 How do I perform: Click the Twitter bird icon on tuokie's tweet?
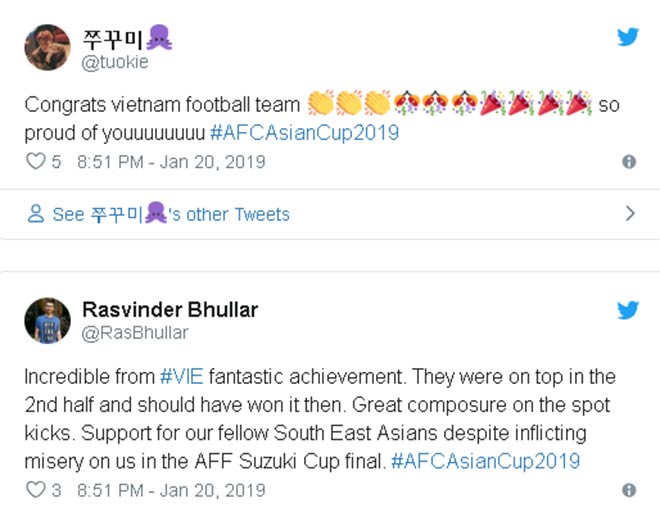[x=627, y=37]
